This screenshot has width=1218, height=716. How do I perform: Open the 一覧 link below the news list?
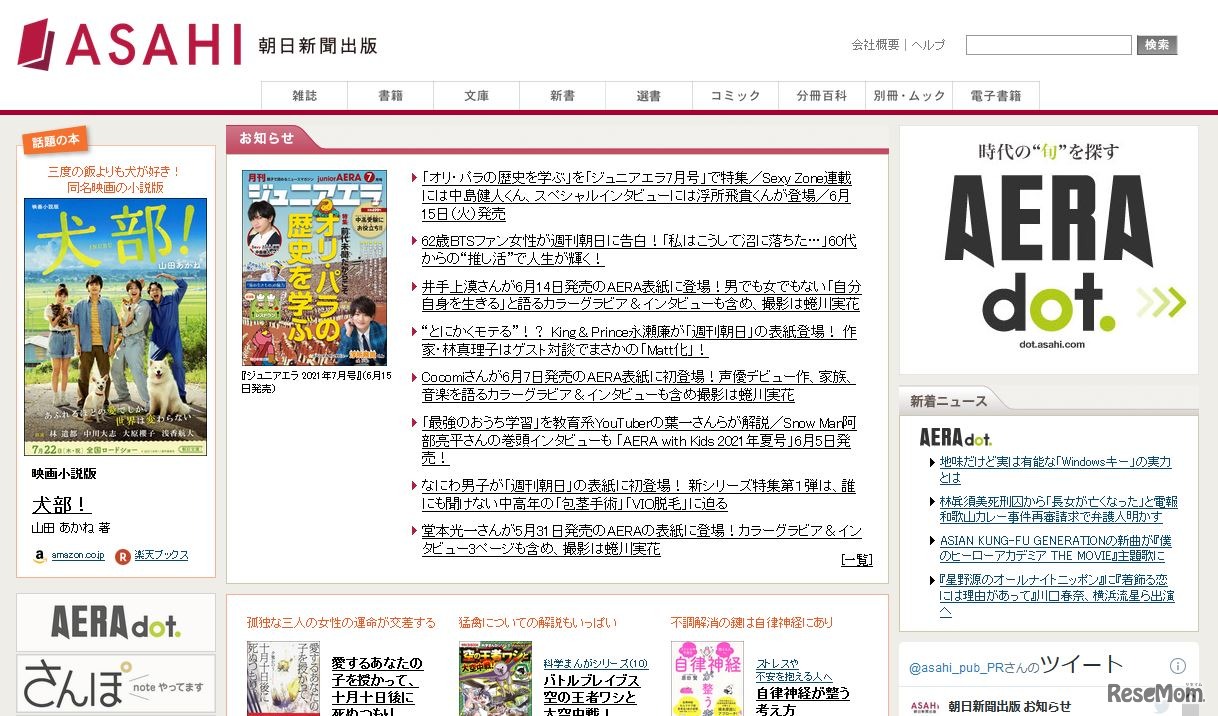[x=855, y=561]
